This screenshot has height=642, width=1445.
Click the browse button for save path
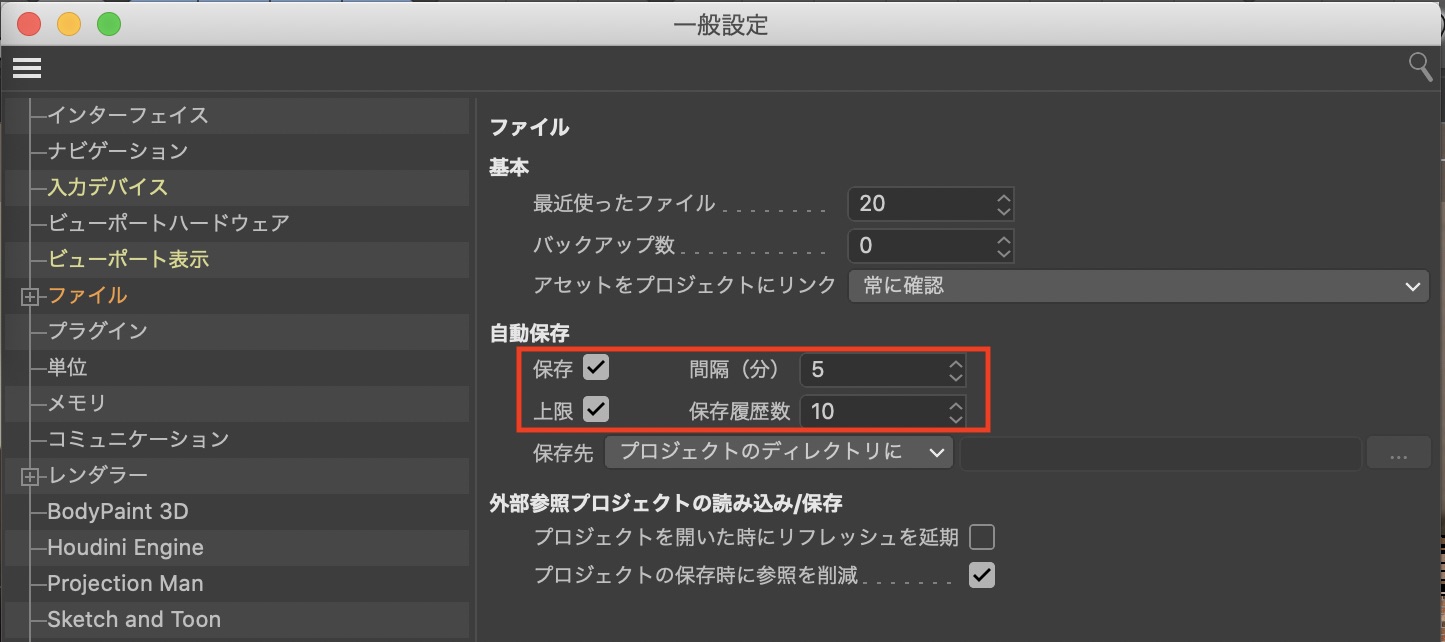tap(1397, 454)
